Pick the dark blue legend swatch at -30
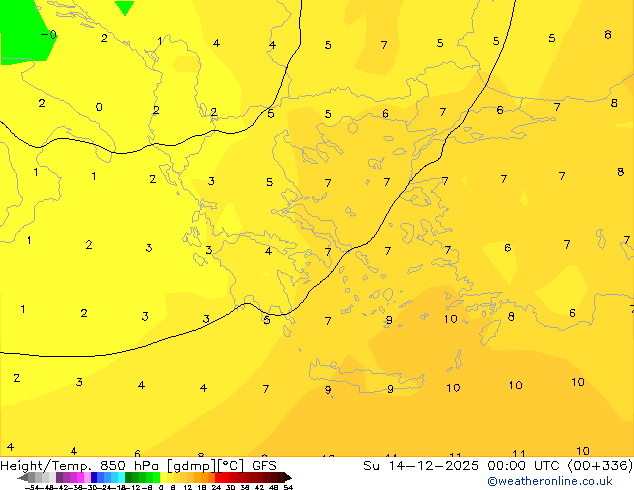 tap(94, 477)
